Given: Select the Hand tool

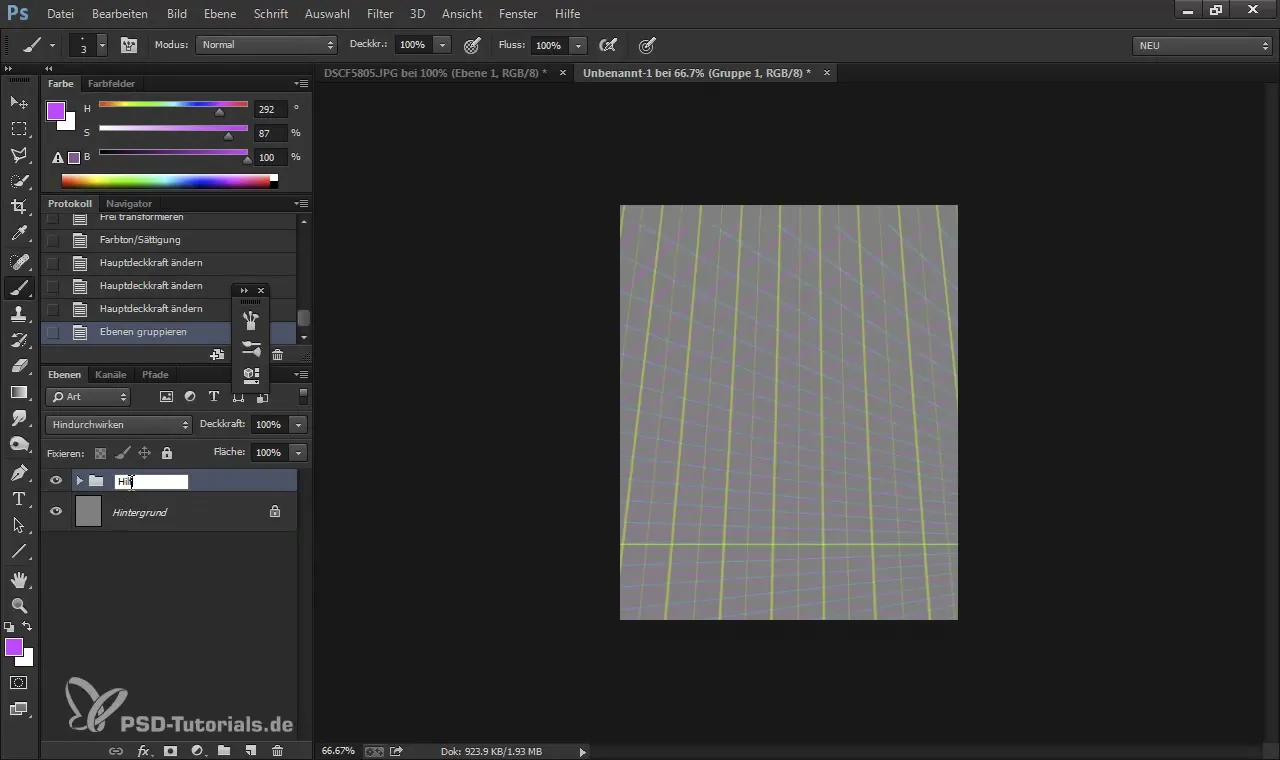Looking at the screenshot, I should [19, 580].
